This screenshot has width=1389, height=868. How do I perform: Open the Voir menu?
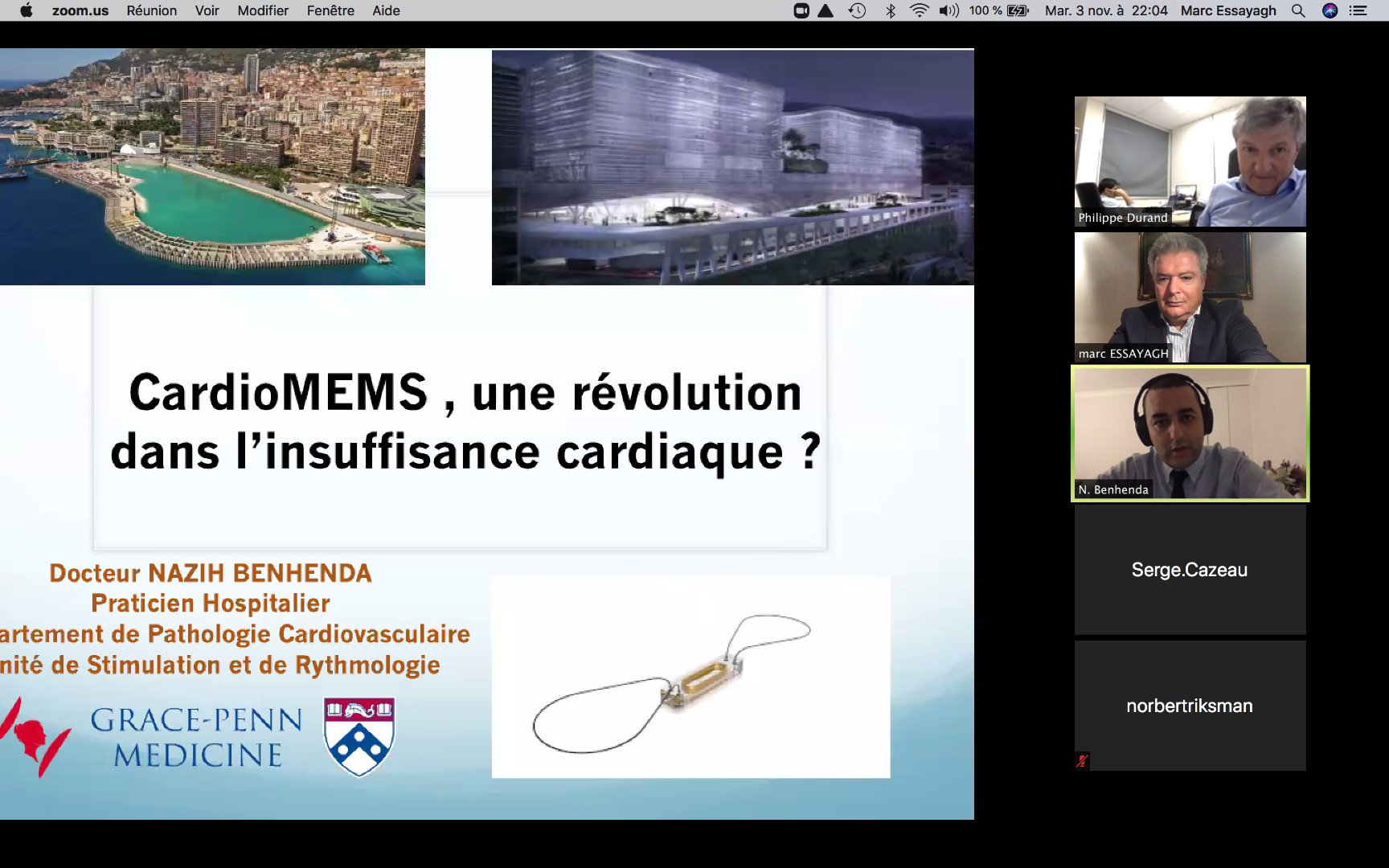coord(207,10)
